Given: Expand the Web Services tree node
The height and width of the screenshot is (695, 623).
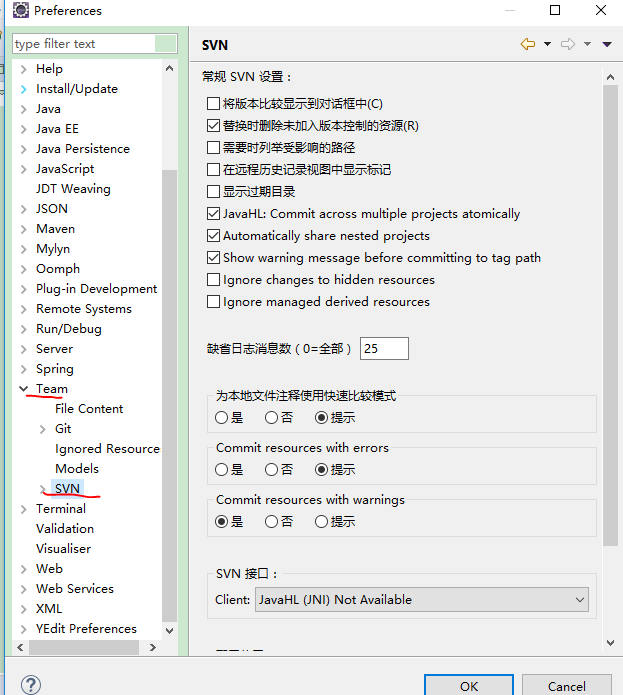Looking at the screenshot, I should pos(24,589).
